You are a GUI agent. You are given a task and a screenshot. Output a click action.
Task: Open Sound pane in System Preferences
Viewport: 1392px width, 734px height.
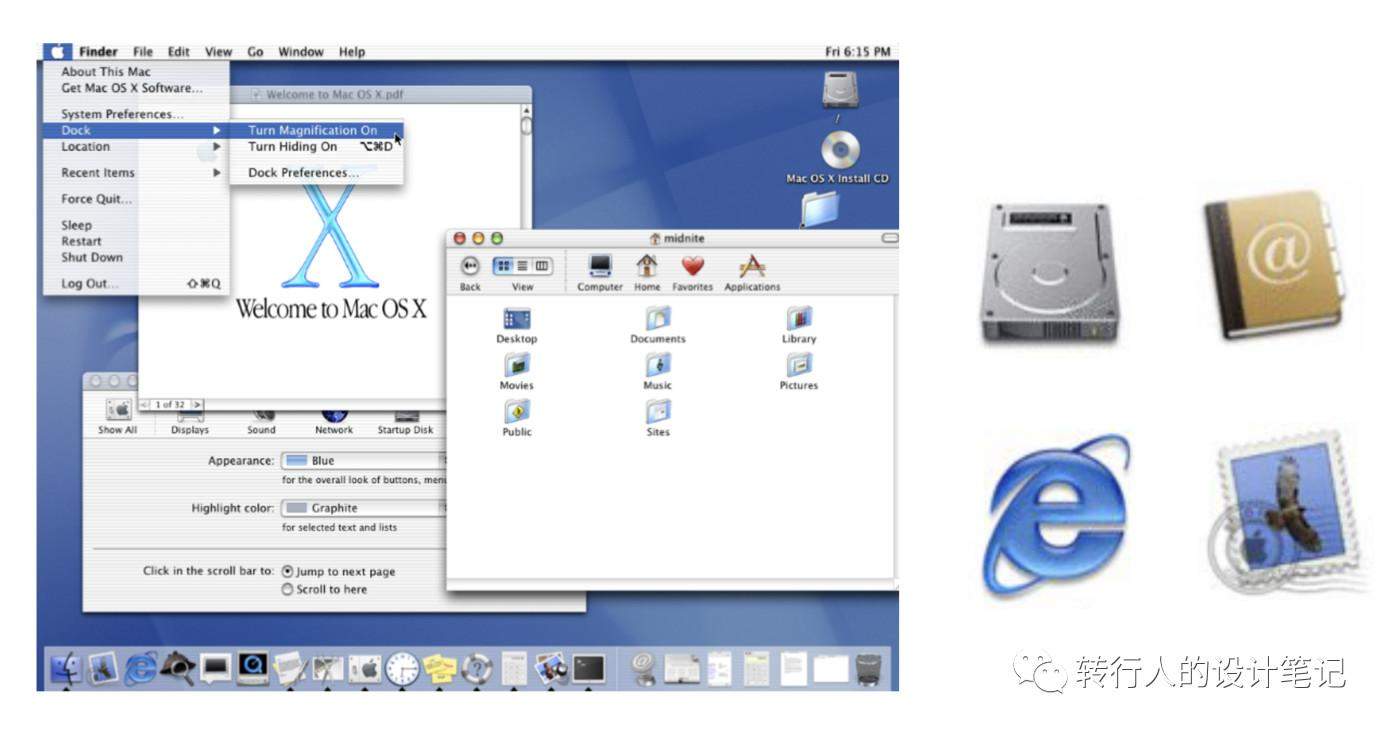(262, 421)
